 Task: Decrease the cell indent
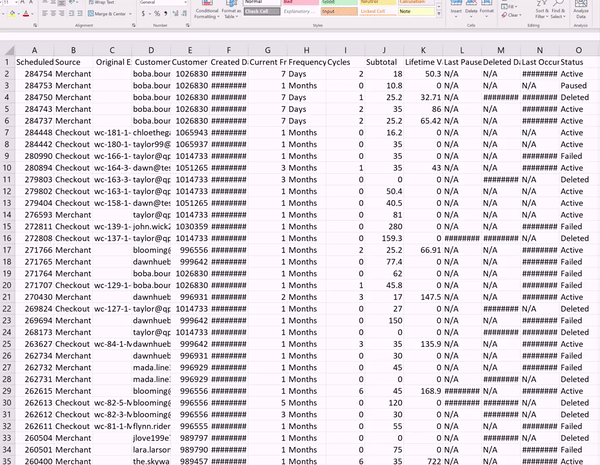coord(71,14)
